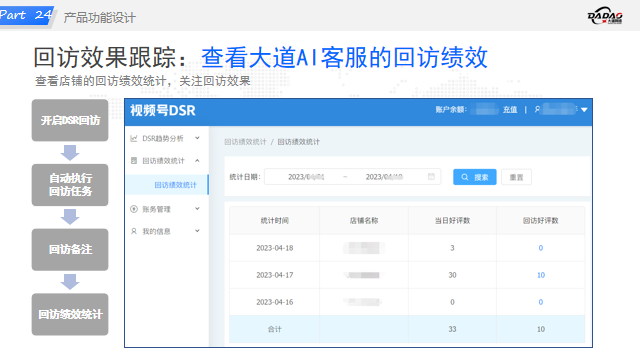Viewport: 640px width, 360px height.
Task: Collapse the 回访绩效统计 menu chevron
Action: [198, 160]
